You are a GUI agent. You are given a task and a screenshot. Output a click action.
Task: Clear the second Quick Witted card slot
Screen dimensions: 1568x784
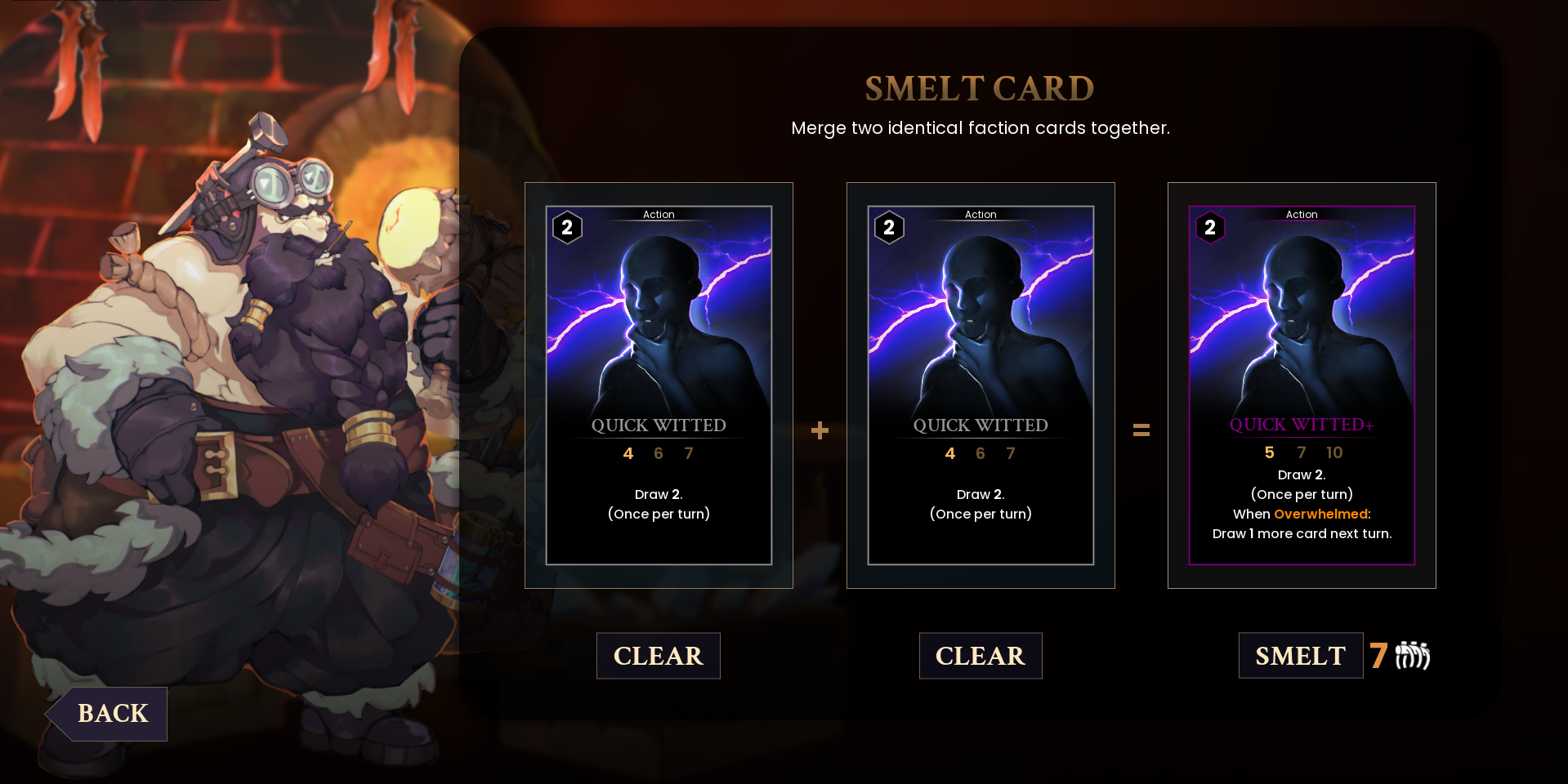coord(981,656)
